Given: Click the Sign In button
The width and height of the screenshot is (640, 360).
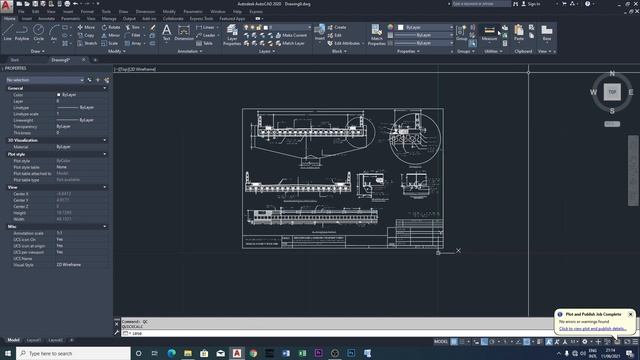Looking at the screenshot, I should click(531, 4).
